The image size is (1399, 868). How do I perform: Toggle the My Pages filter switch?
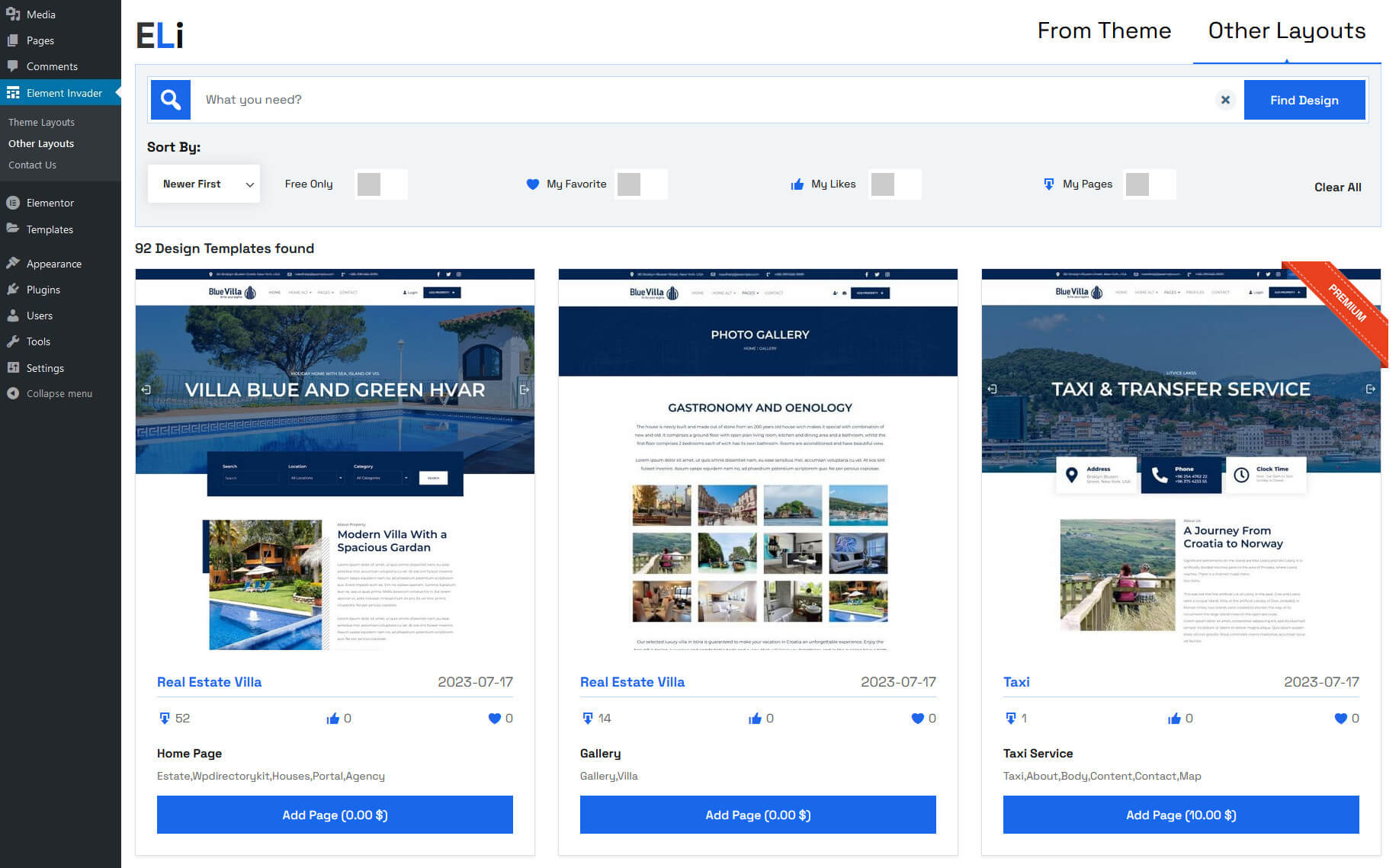point(1150,184)
